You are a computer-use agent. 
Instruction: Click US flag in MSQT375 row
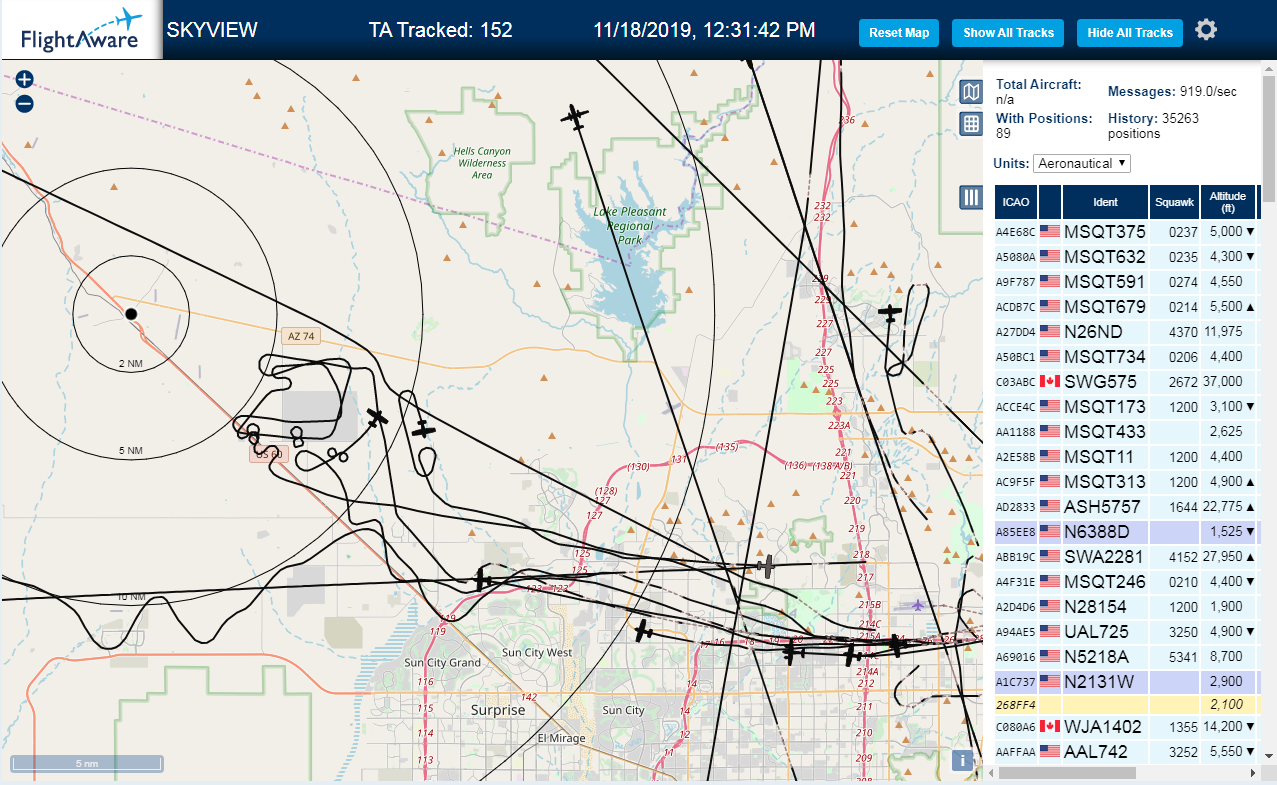(x=1050, y=231)
